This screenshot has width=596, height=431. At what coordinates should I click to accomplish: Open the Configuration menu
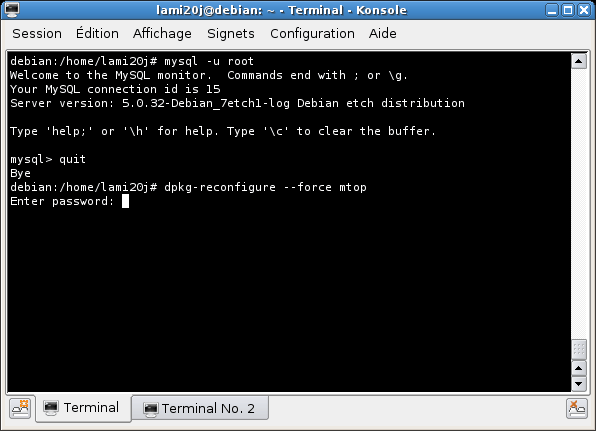312,33
